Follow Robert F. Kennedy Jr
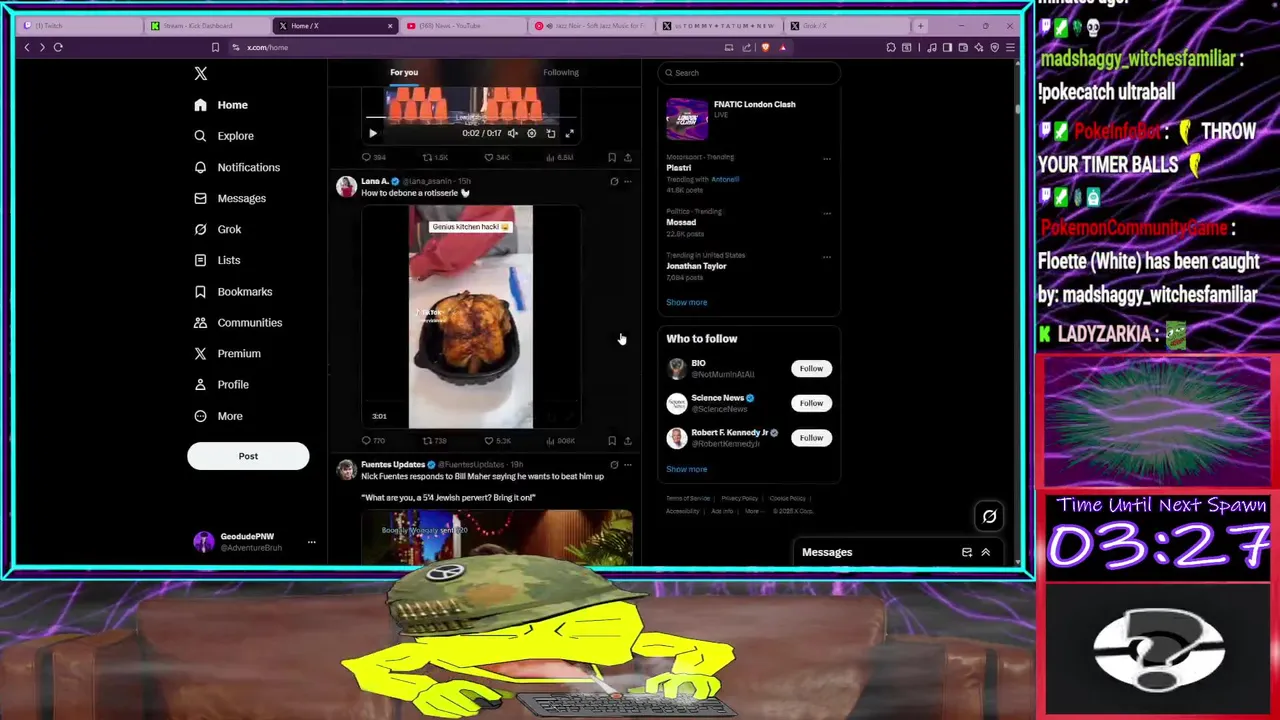This screenshot has width=1280, height=720. (811, 437)
